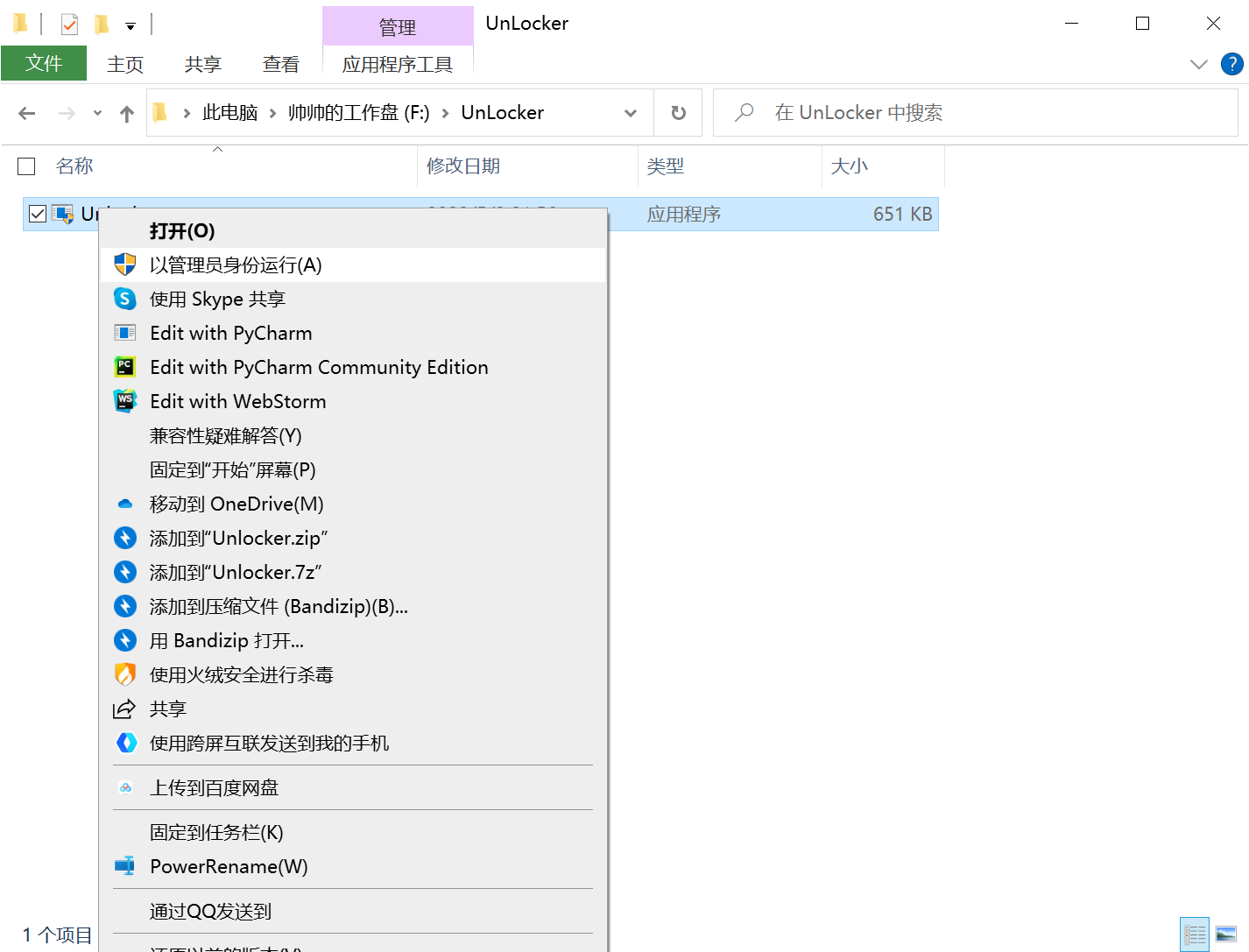This screenshot has width=1249, height=952.
Task: Choose 使用火绒安全进行杀毒 menu entry
Action: pos(353,674)
